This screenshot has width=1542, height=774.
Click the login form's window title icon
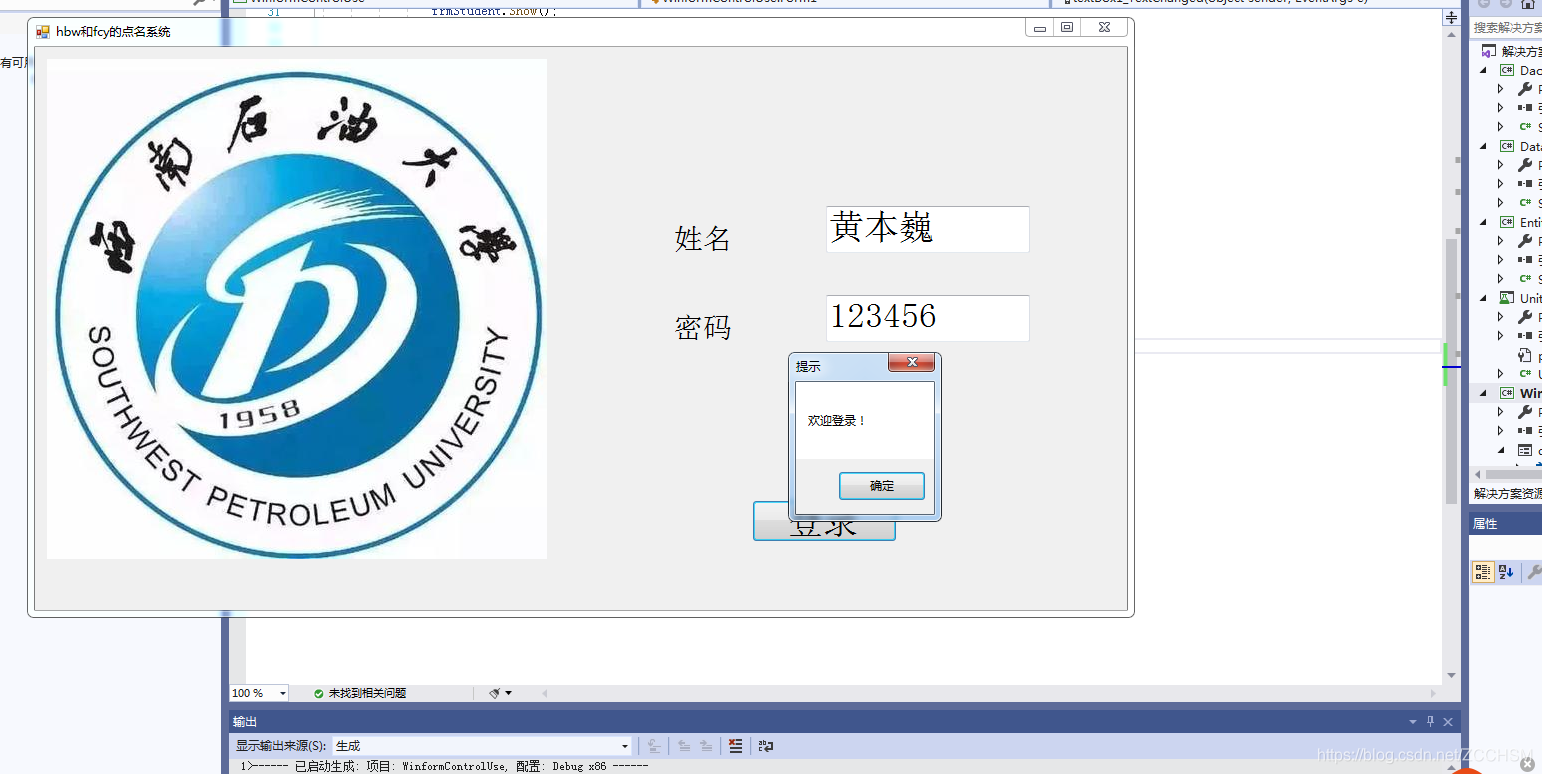(x=43, y=32)
